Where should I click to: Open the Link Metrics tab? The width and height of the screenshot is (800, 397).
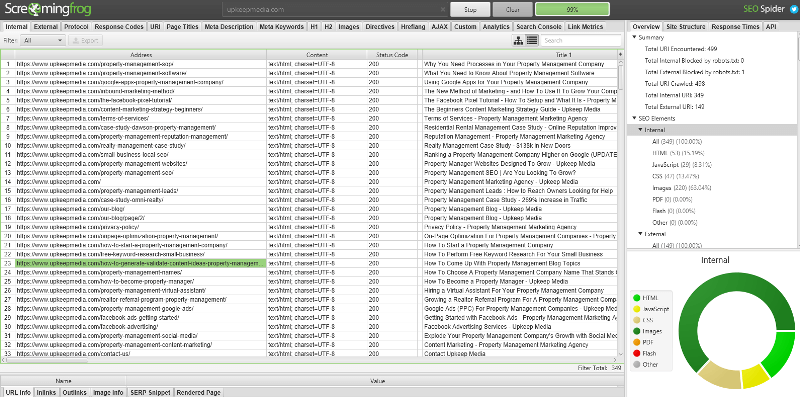coord(585,27)
